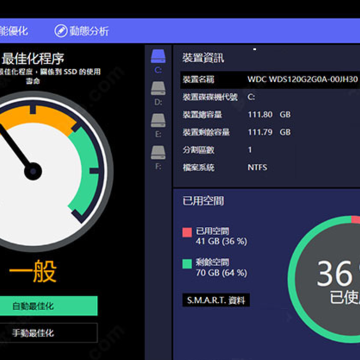
Task: Click the partition count value 1
Action: coord(250,150)
